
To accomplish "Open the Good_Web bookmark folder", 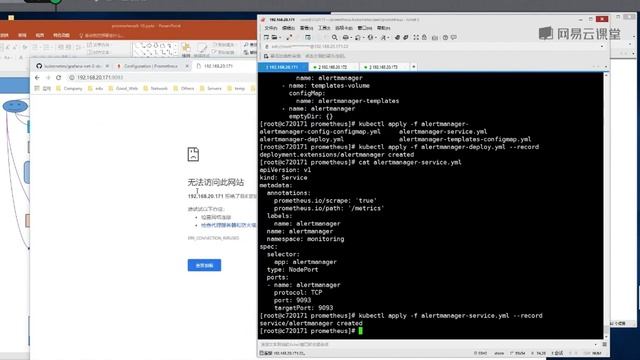I will click(124, 88).
